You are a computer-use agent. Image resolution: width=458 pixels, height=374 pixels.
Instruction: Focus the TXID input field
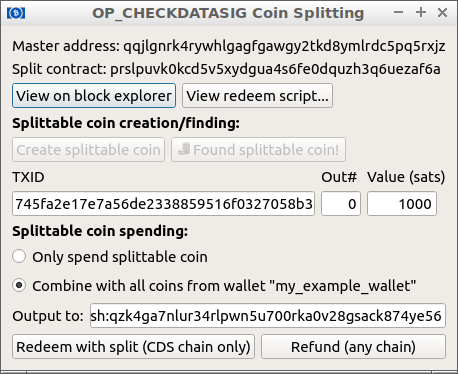click(164, 204)
